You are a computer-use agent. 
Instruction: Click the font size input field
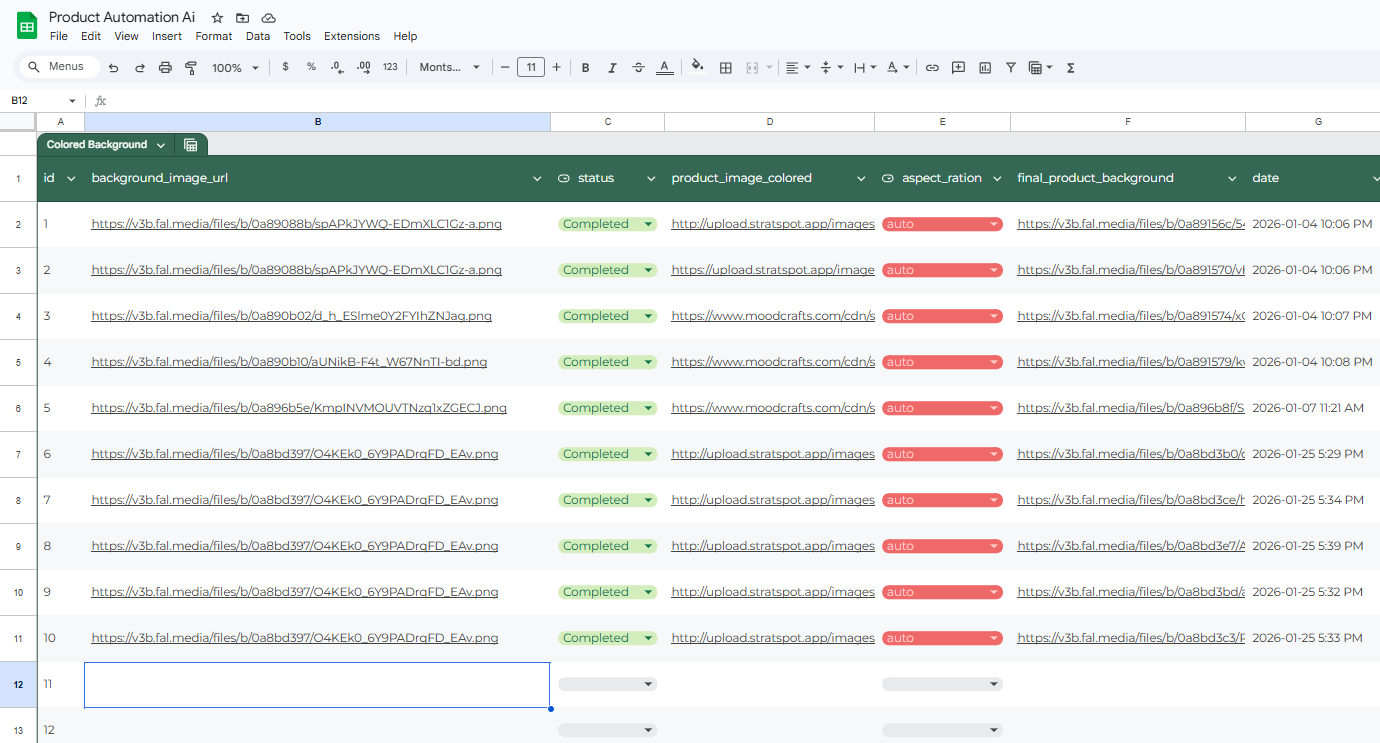click(x=530, y=68)
